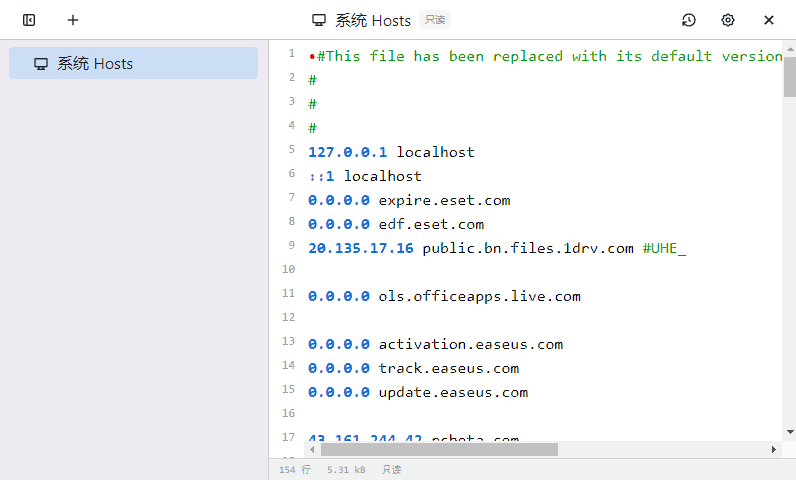796x480 pixels.
Task: Click line number 16 in the gutter
Action: pos(288,413)
